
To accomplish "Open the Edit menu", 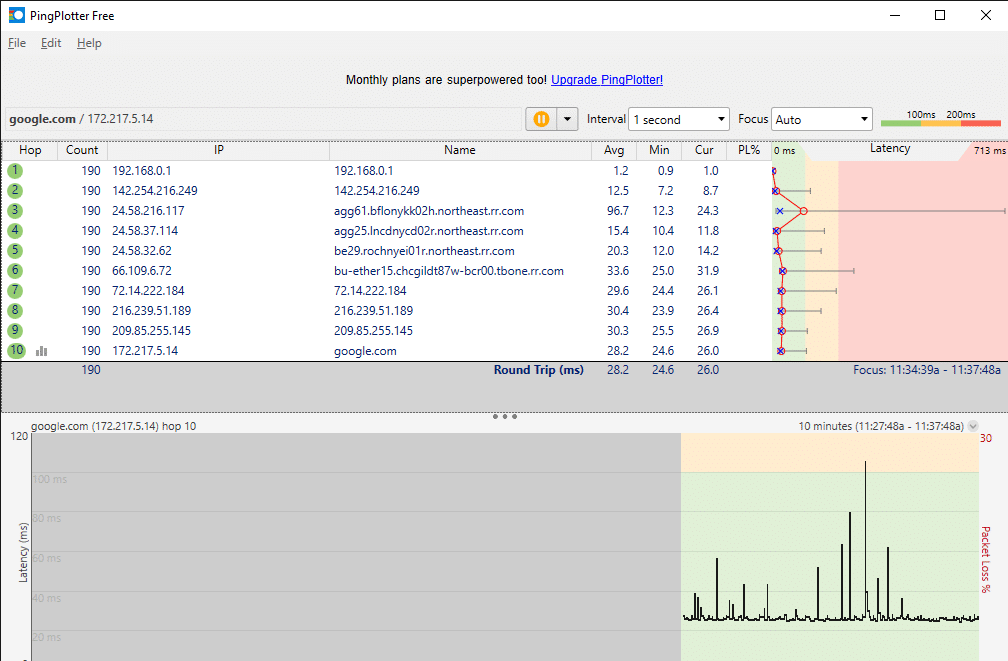I will point(50,43).
